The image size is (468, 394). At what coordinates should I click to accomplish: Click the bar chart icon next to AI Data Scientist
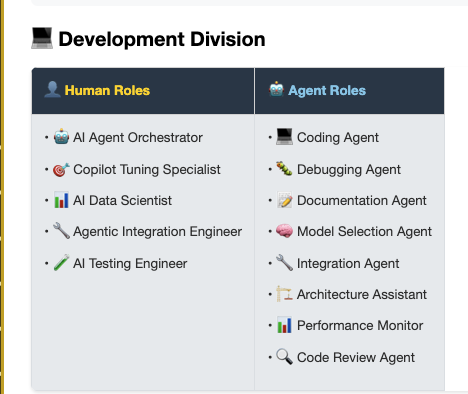[x=61, y=200]
